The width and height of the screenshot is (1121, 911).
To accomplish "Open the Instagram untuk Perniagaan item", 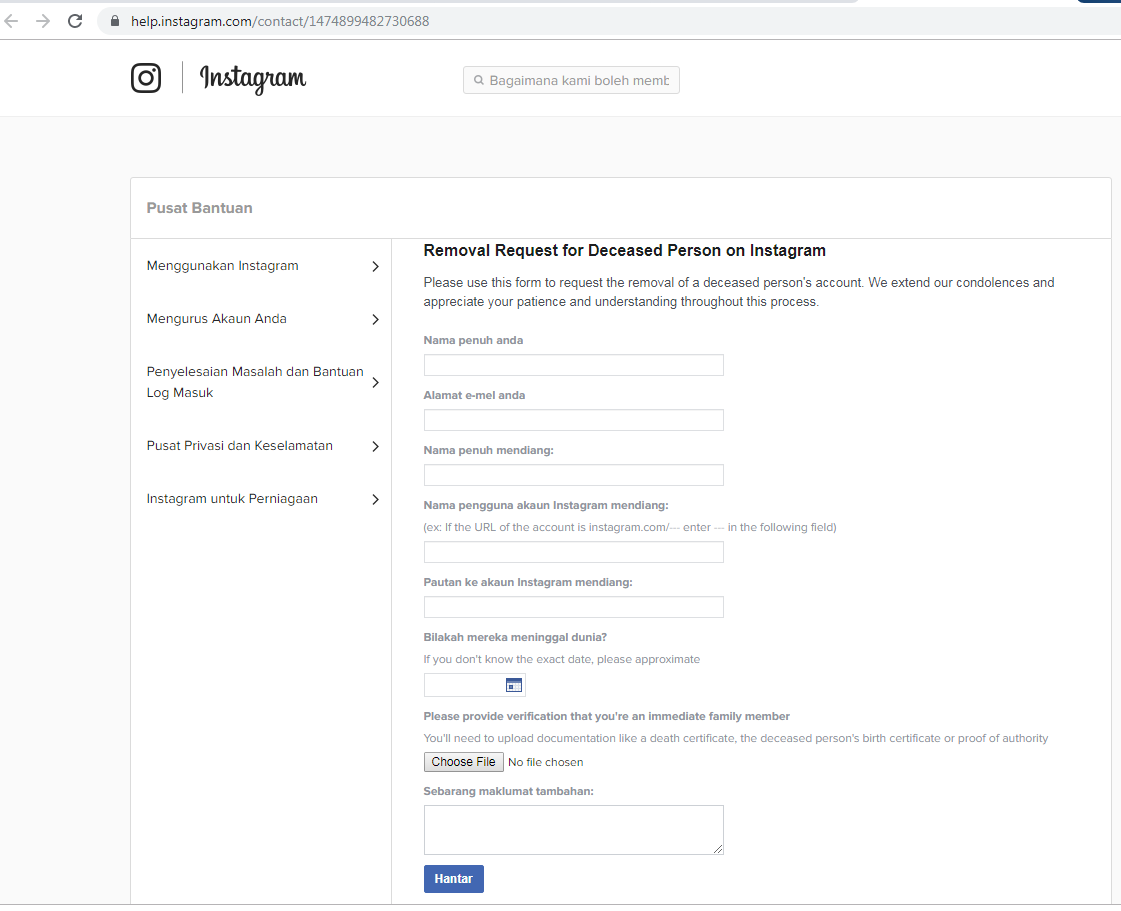I will point(232,499).
